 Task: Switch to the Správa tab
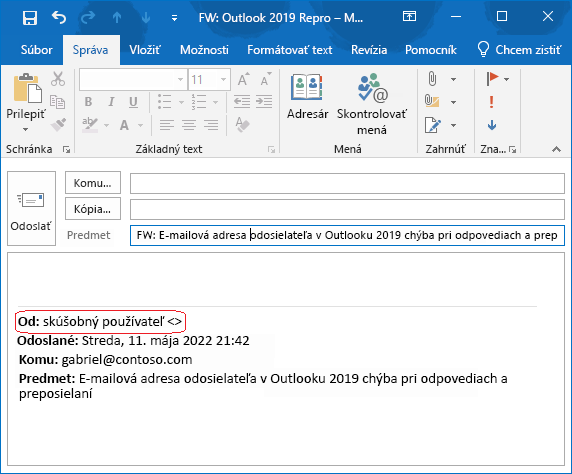(x=90, y=50)
